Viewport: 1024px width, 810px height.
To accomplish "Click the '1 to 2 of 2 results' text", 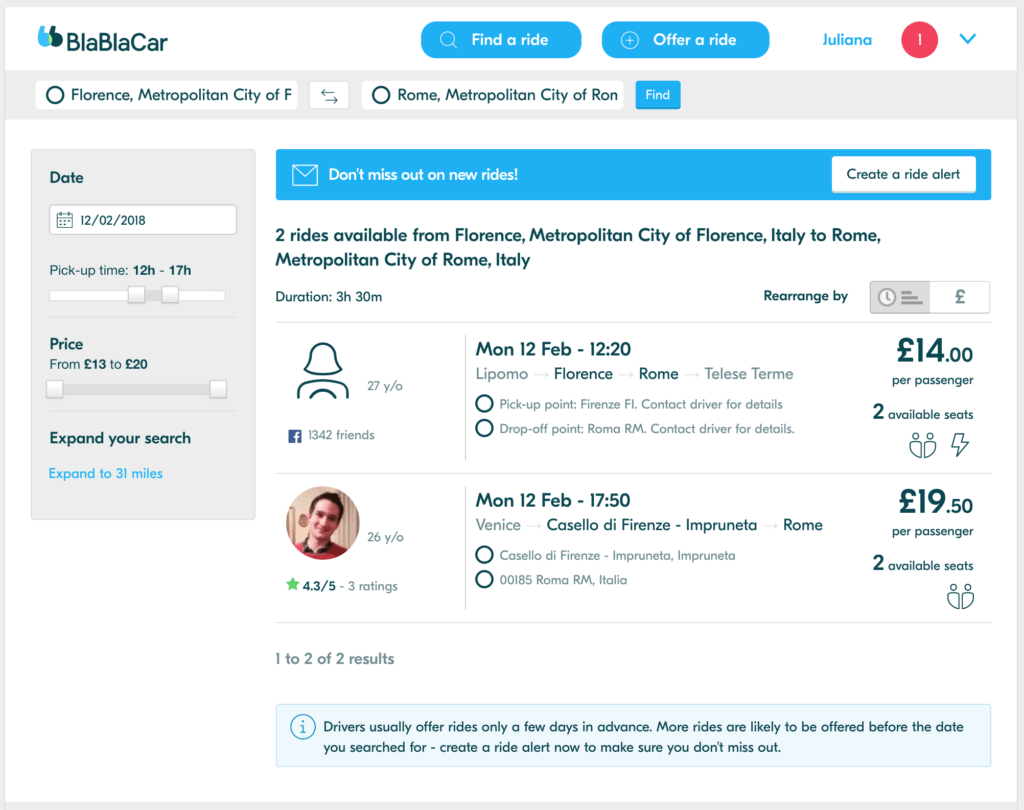I will [x=335, y=658].
